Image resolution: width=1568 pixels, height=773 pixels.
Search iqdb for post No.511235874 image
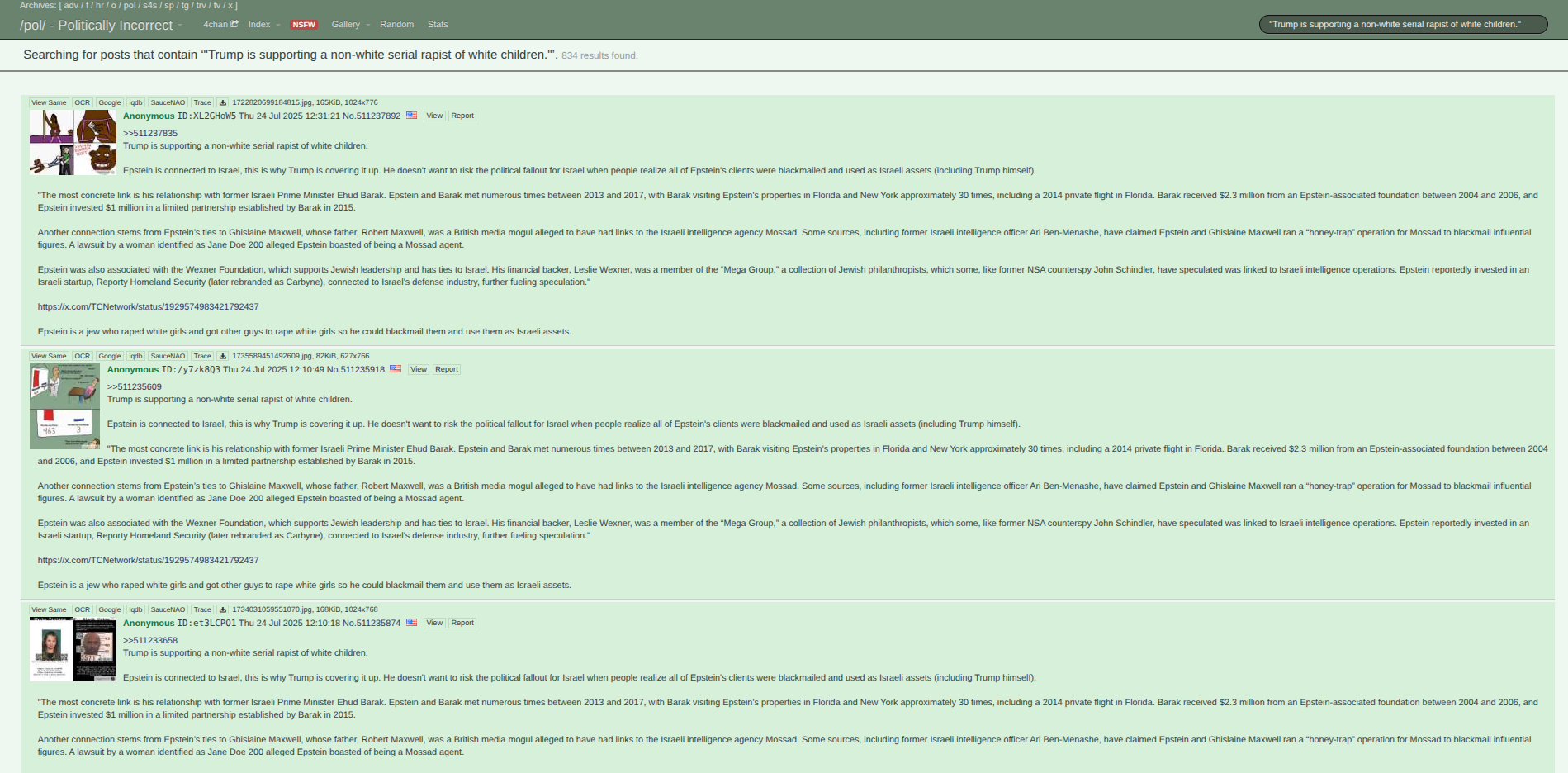[x=135, y=610]
